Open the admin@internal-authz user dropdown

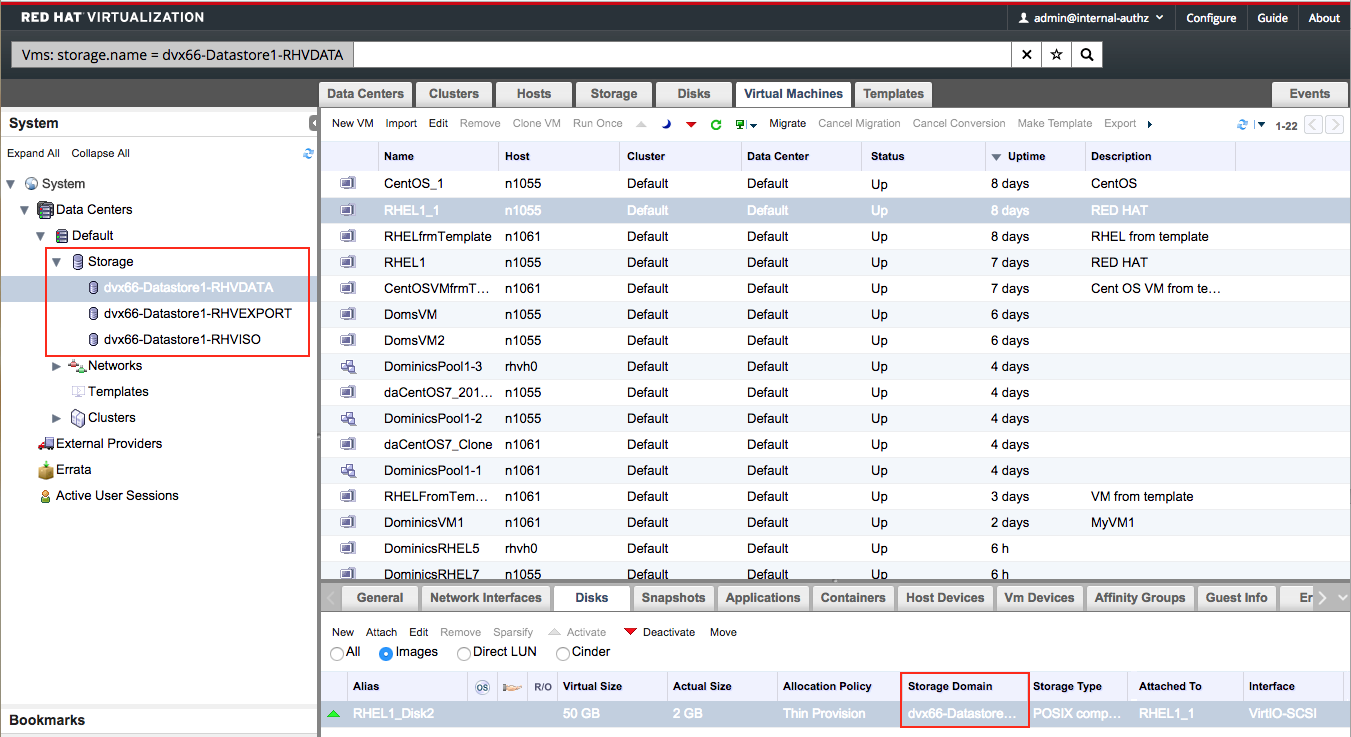coord(1090,18)
